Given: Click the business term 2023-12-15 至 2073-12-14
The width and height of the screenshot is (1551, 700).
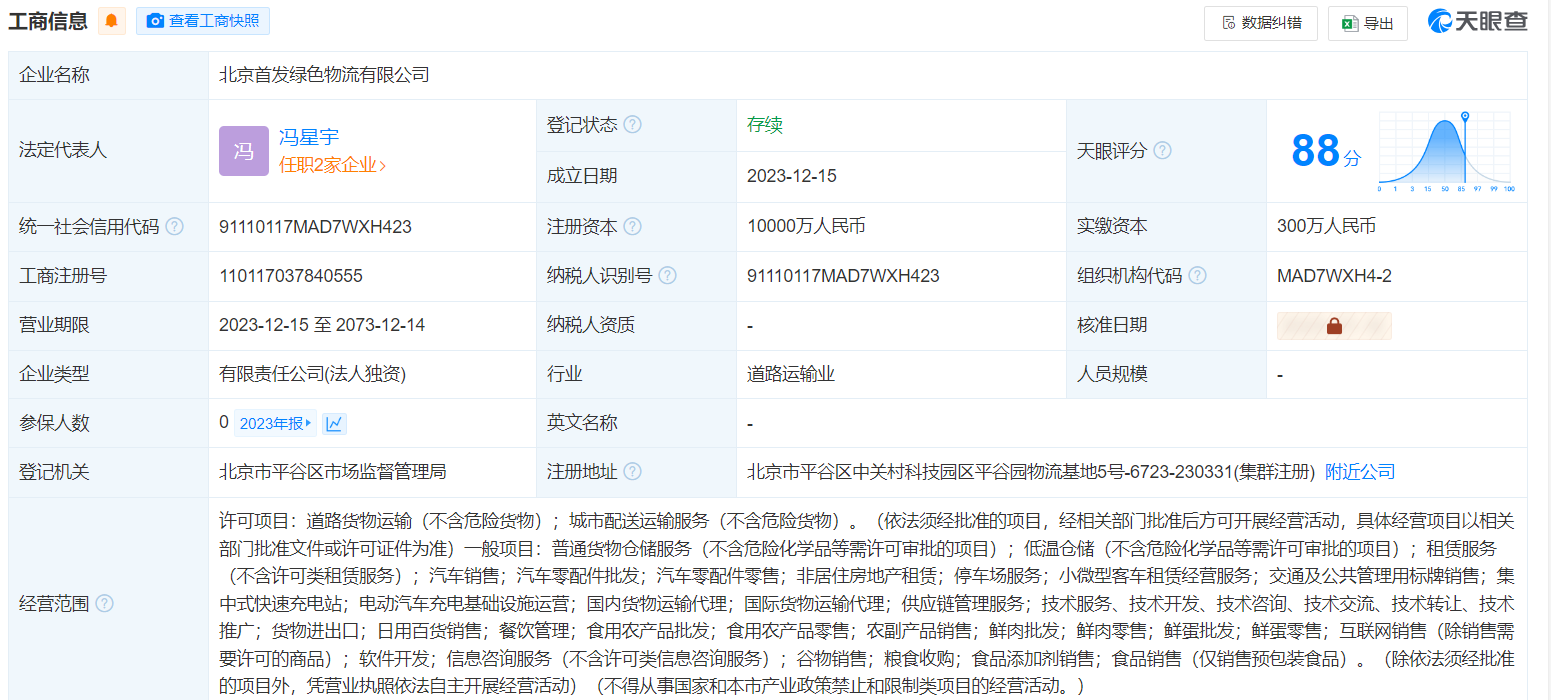Looking at the screenshot, I should tap(322, 325).
